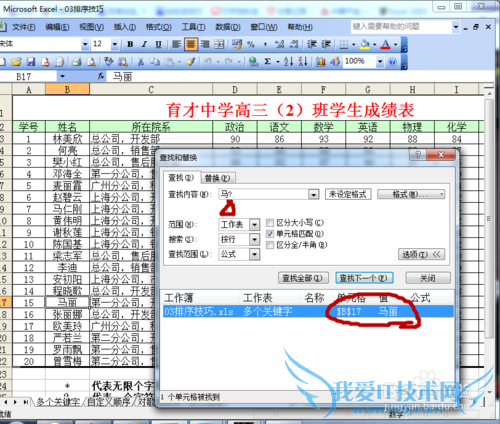This screenshot has height=424, width=500.
Task: Click the increase indent icon
Action: coord(326,44)
